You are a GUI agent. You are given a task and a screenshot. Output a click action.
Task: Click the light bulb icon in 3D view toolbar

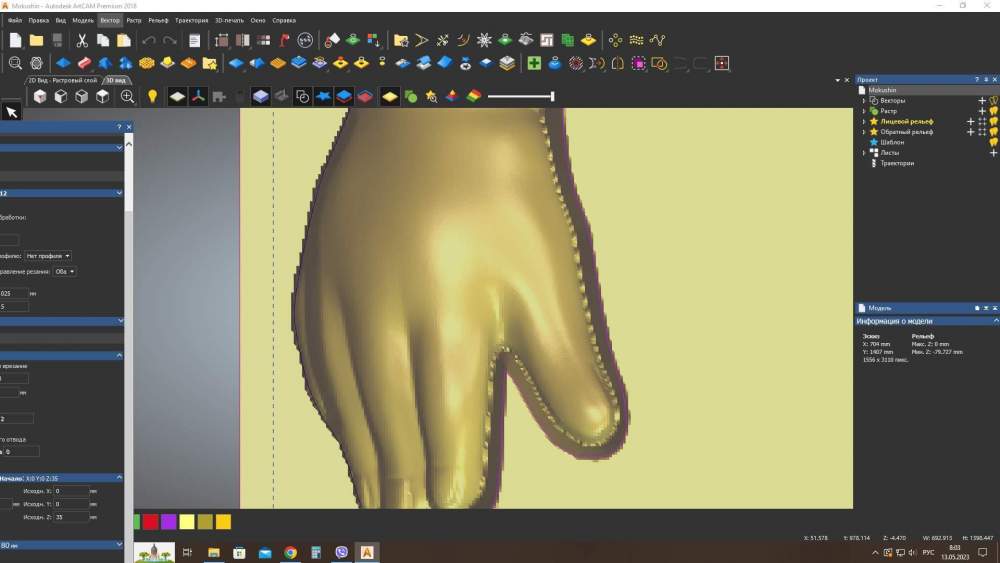coord(153,97)
